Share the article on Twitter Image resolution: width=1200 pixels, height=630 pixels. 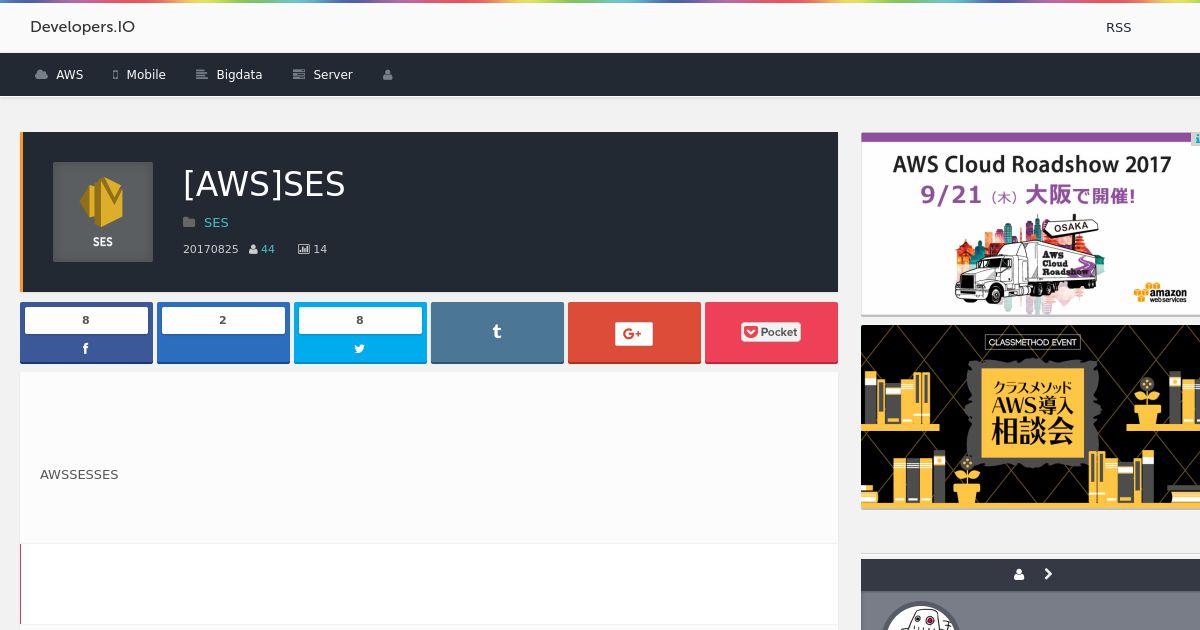[360, 333]
